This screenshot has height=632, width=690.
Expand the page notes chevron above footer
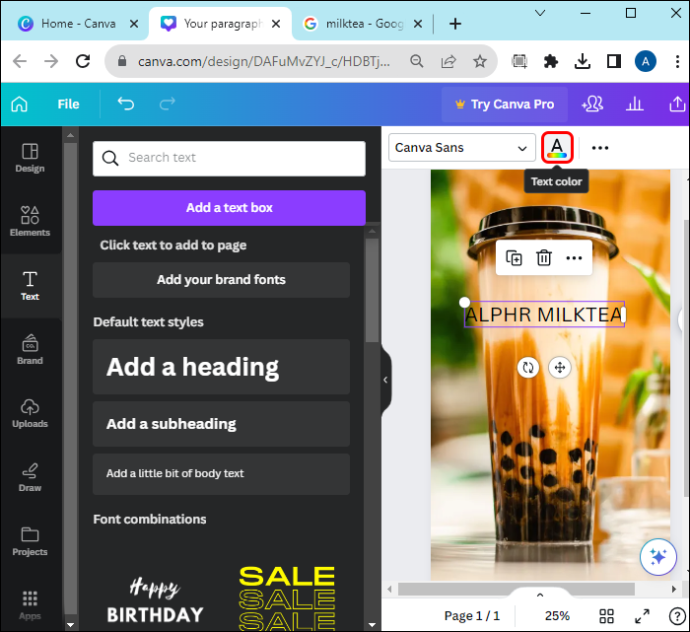(x=540, y=595)
